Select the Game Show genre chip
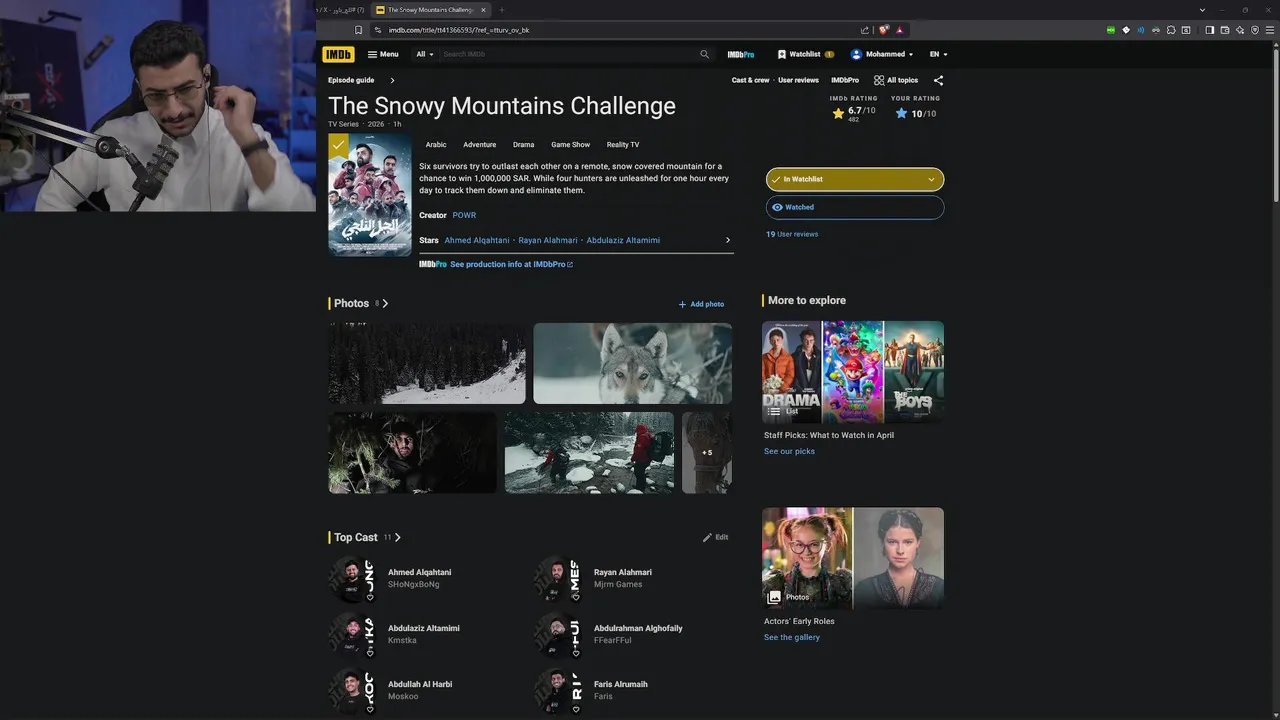The width and height of the screenshot is (1280, 720). 571,145
